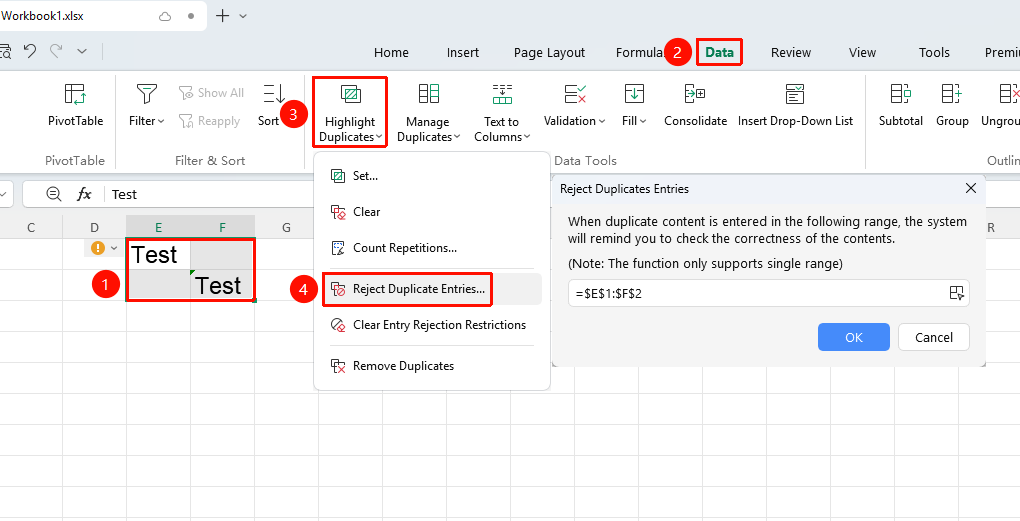
Task: Close the Reject Duplicates Entries dialog
Action: 971,188
